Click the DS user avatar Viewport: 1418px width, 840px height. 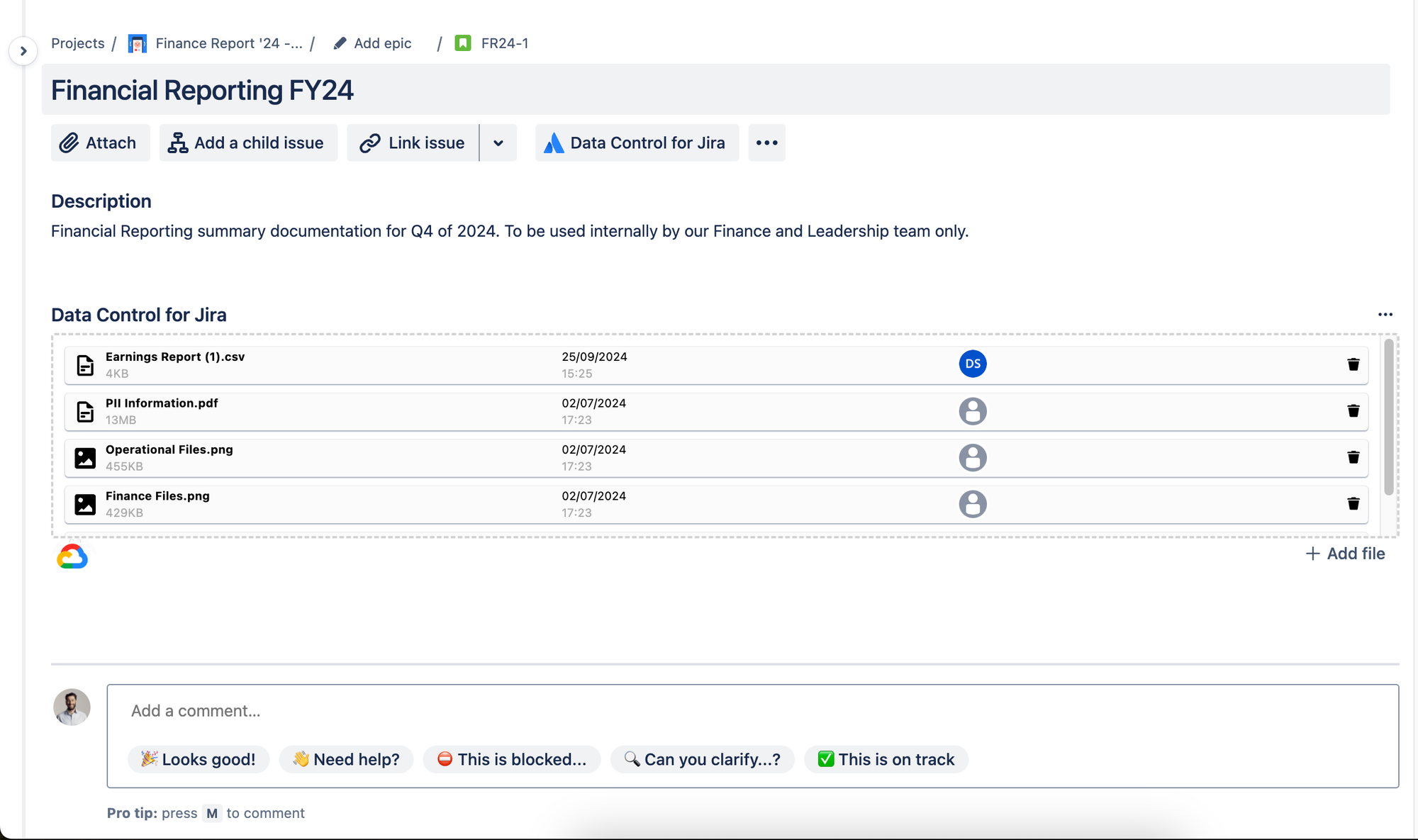972,364
